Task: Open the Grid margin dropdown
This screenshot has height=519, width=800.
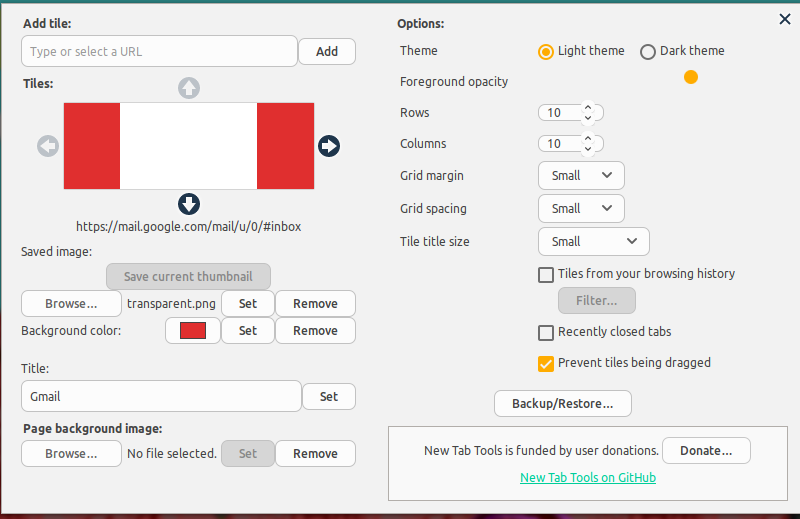Action: click(581, 176)
